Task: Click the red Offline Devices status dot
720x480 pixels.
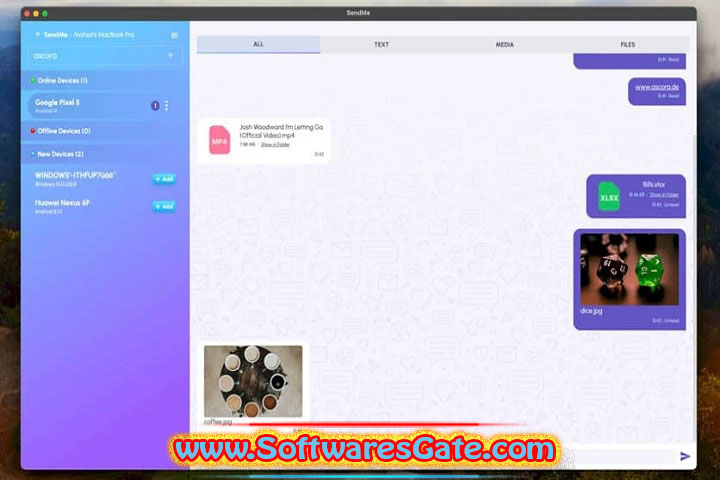Action: 33,131
